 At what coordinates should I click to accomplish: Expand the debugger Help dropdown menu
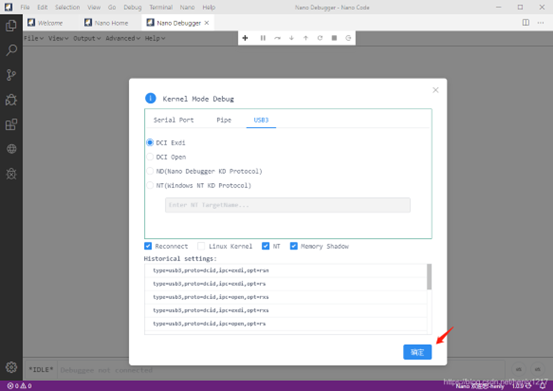[155, 38]
